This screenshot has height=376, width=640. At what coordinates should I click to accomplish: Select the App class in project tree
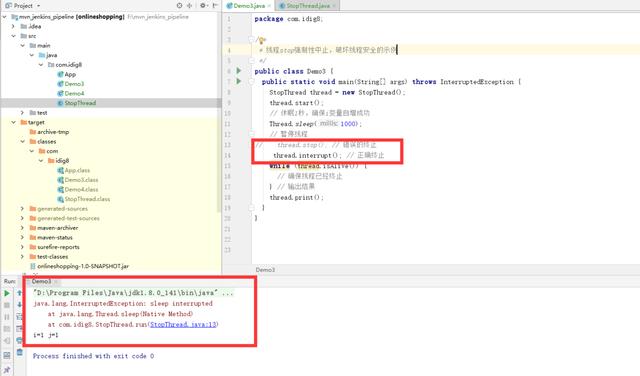(x=67, y=74)
